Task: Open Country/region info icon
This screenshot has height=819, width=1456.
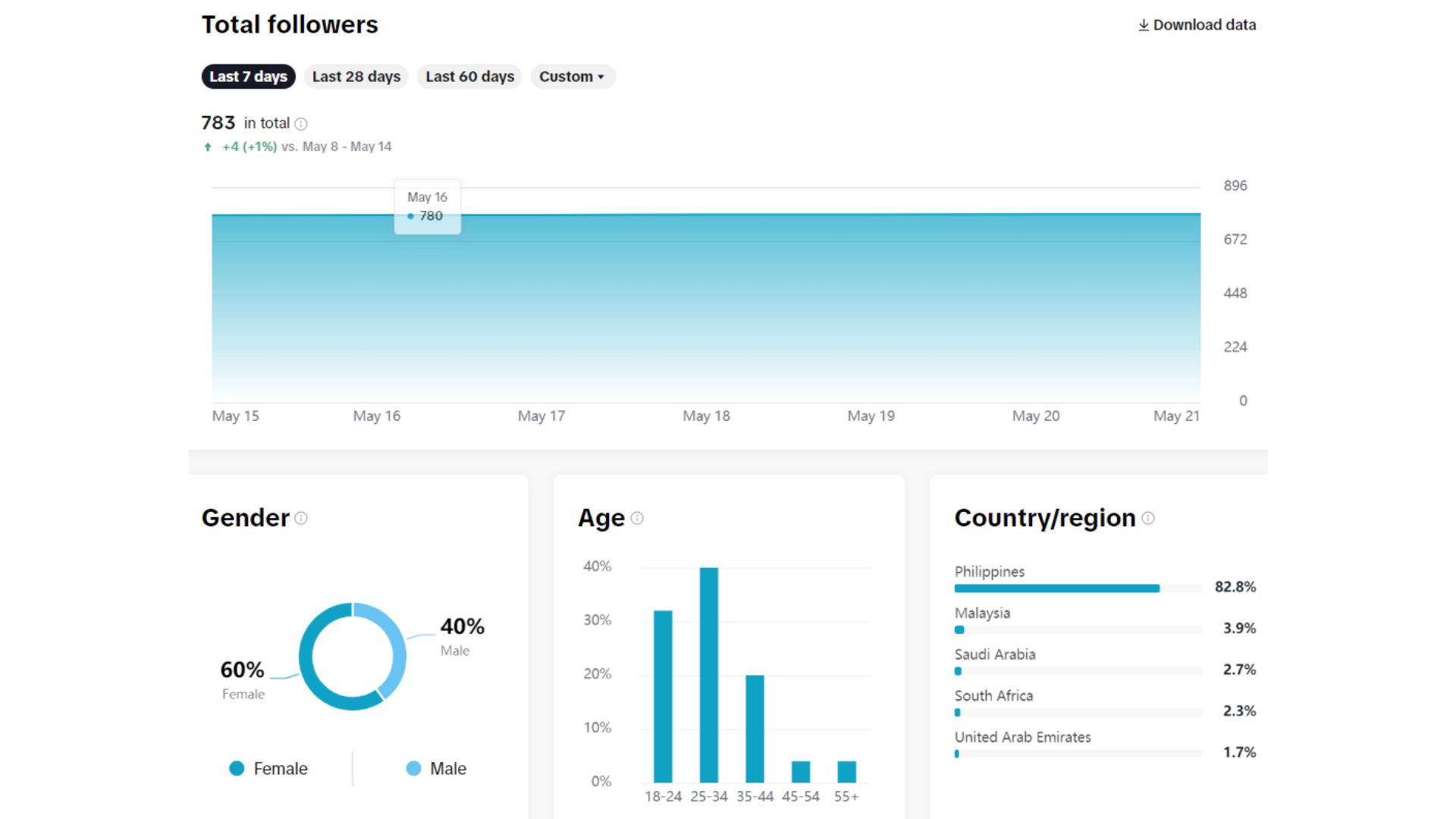Action: (x=1148, y=518)
